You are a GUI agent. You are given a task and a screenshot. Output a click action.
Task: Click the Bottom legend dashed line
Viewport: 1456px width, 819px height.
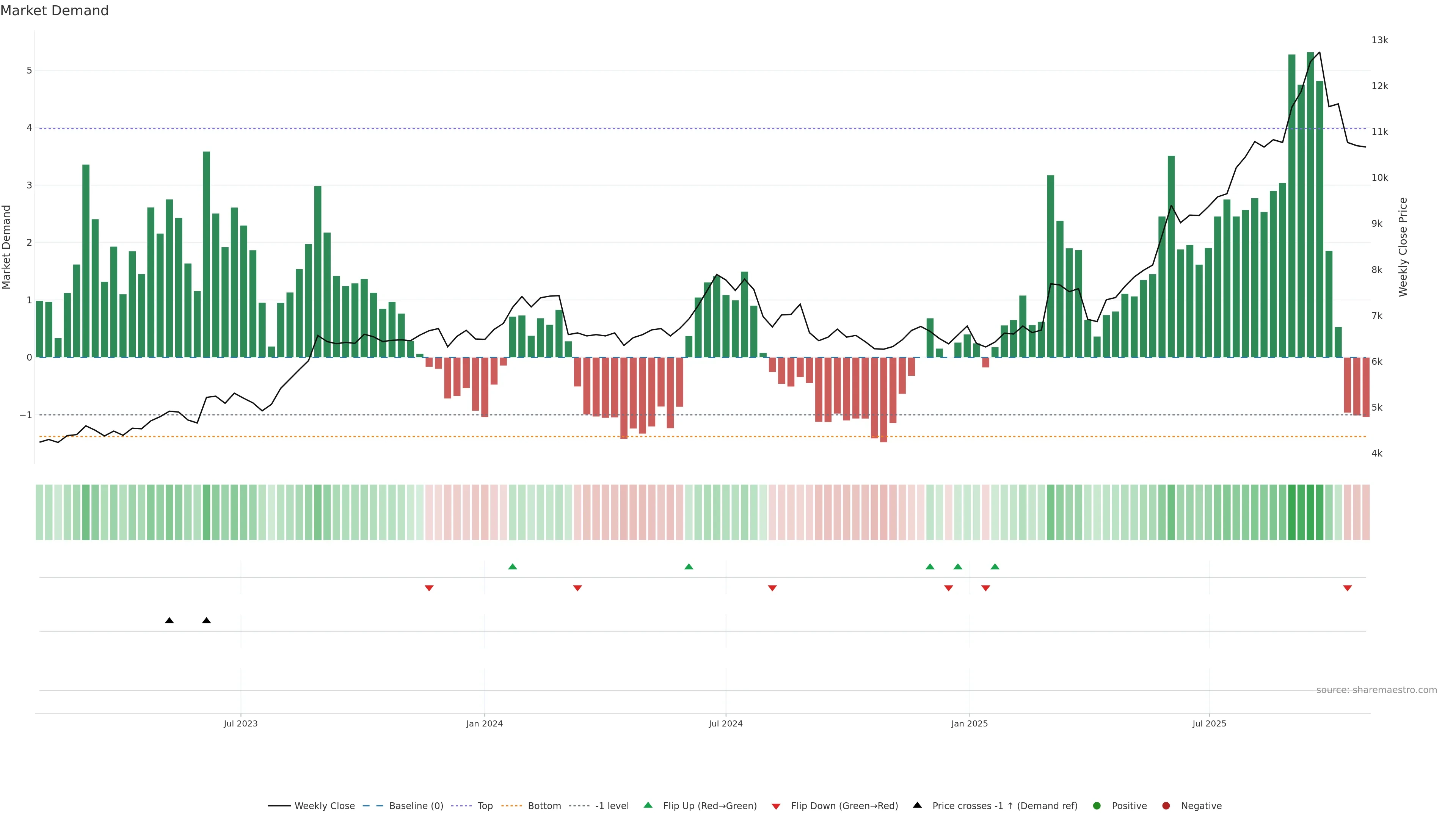tap(511, 806)
